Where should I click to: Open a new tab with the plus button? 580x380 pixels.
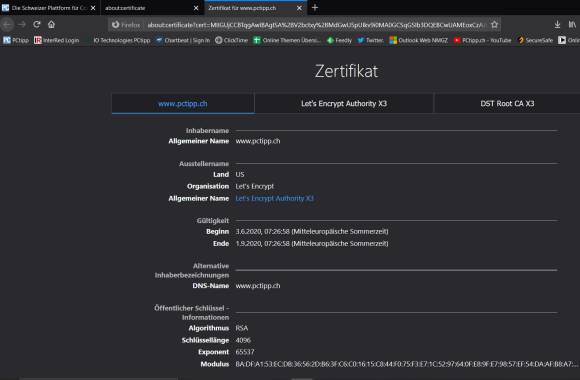tap(315, 7)
